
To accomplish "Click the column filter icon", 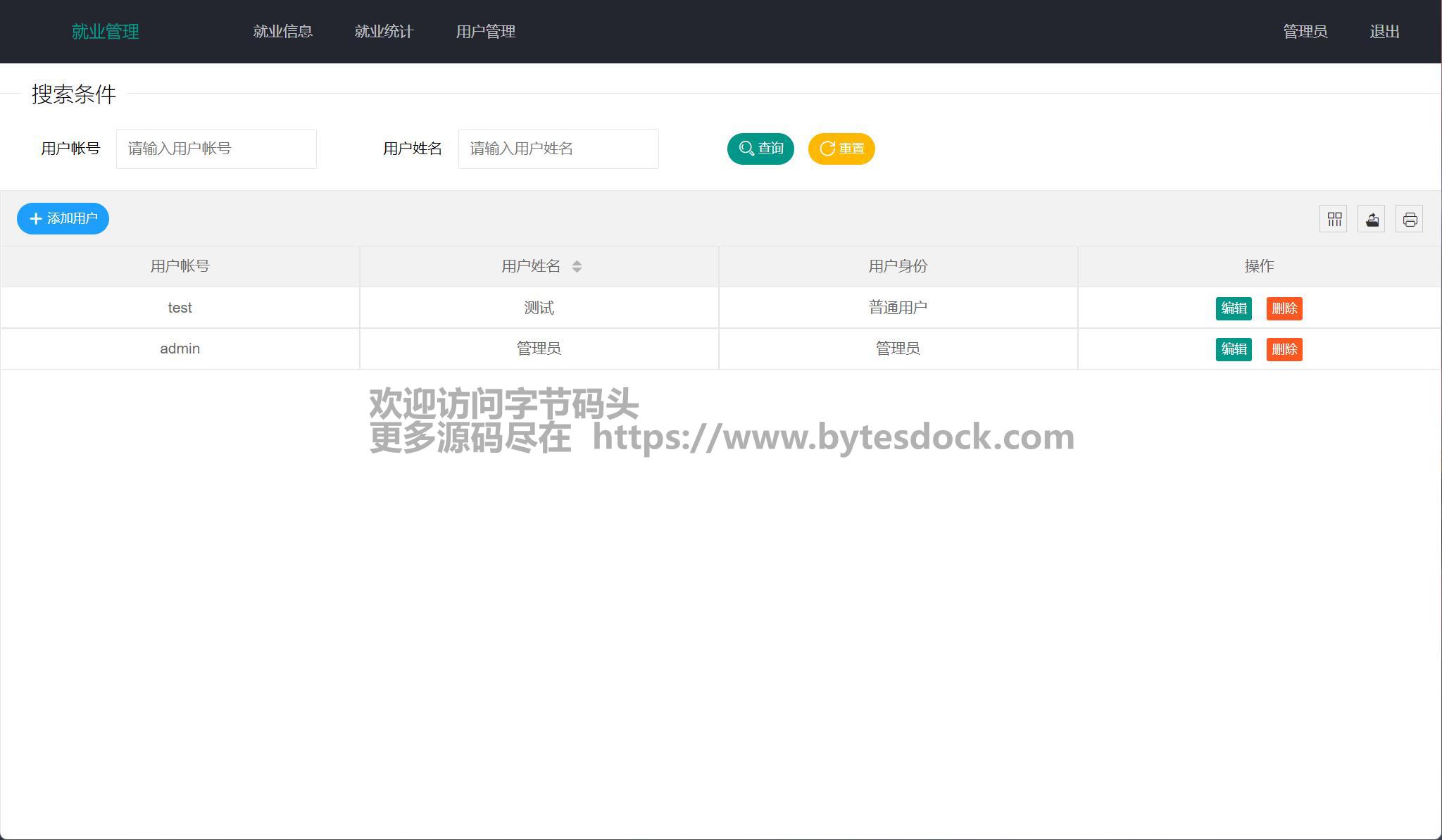I will (x=1333, y=219).
